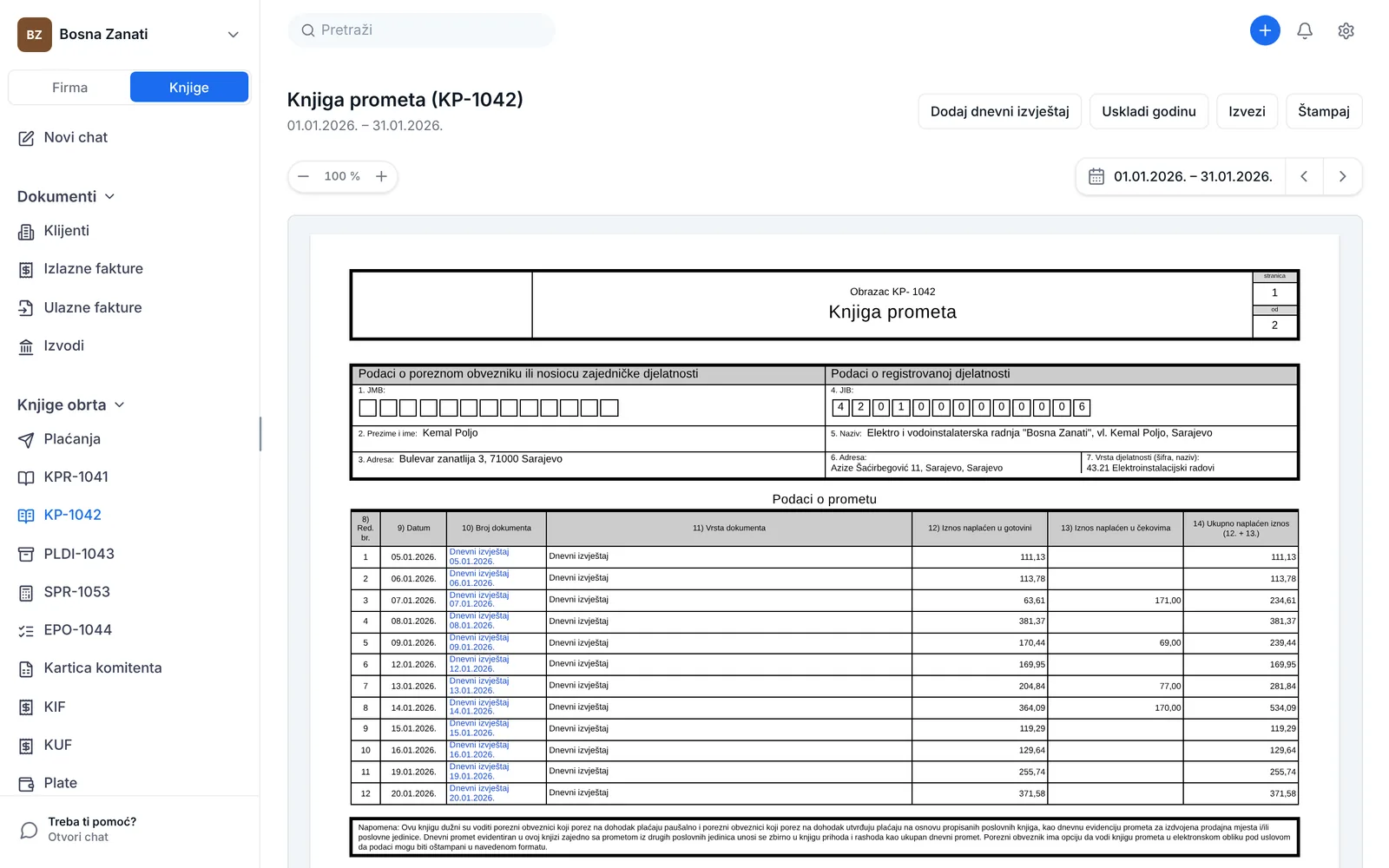Click total amount 534,09 cell
This screenshot has height=868, width=1389.
pyautogui.click(x=1241, y=707)
